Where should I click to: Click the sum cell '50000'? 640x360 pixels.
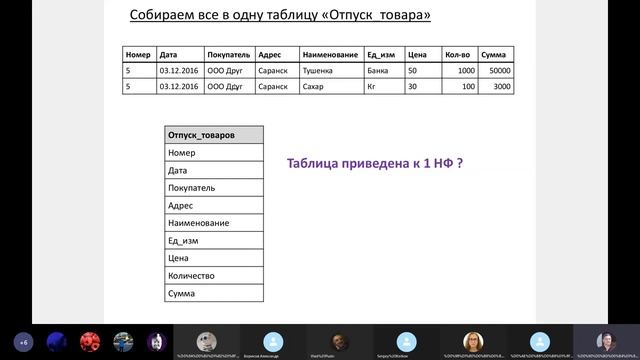click(x=496, y=70)
